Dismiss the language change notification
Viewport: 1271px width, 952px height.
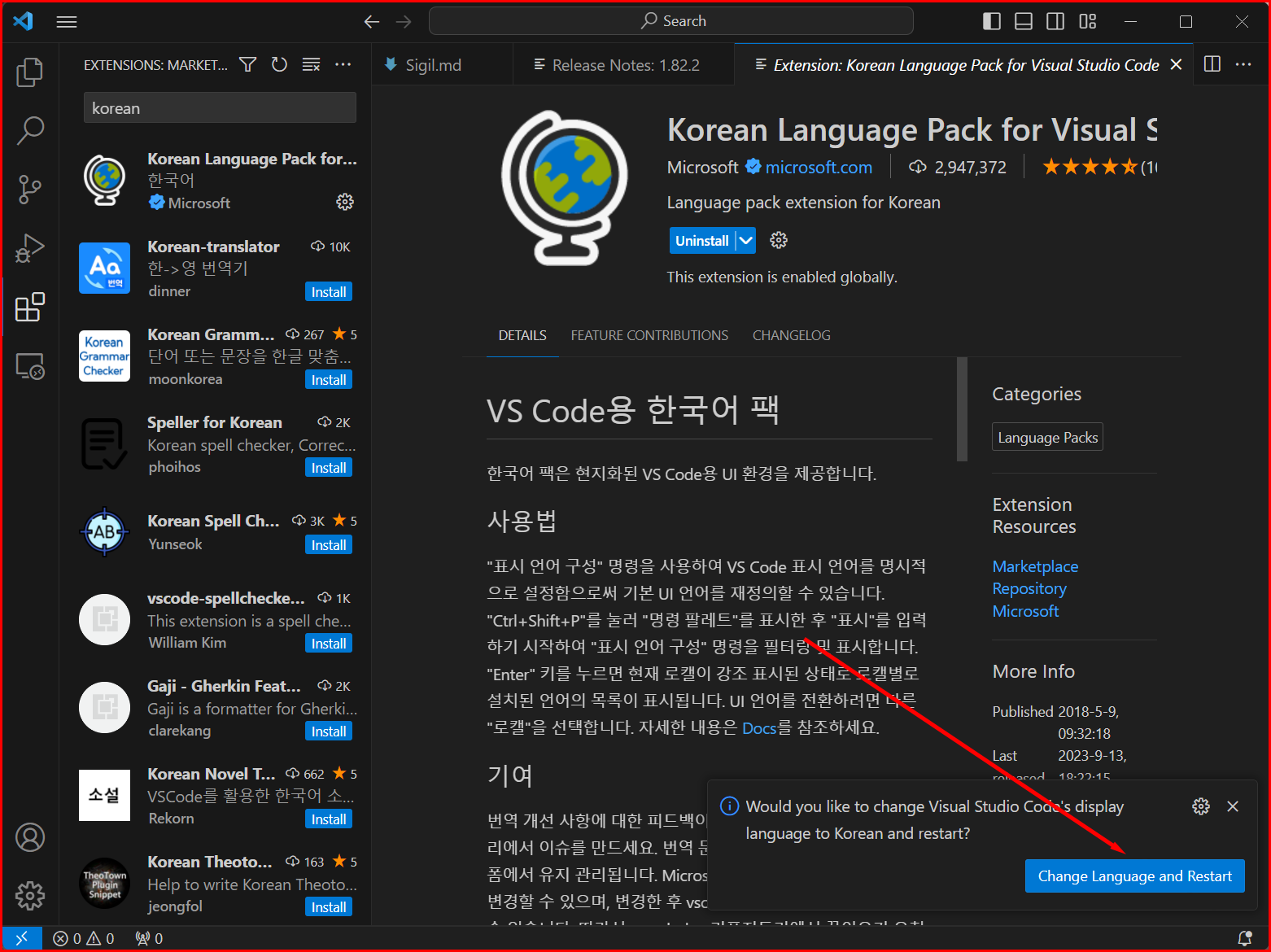(1233, 806)
